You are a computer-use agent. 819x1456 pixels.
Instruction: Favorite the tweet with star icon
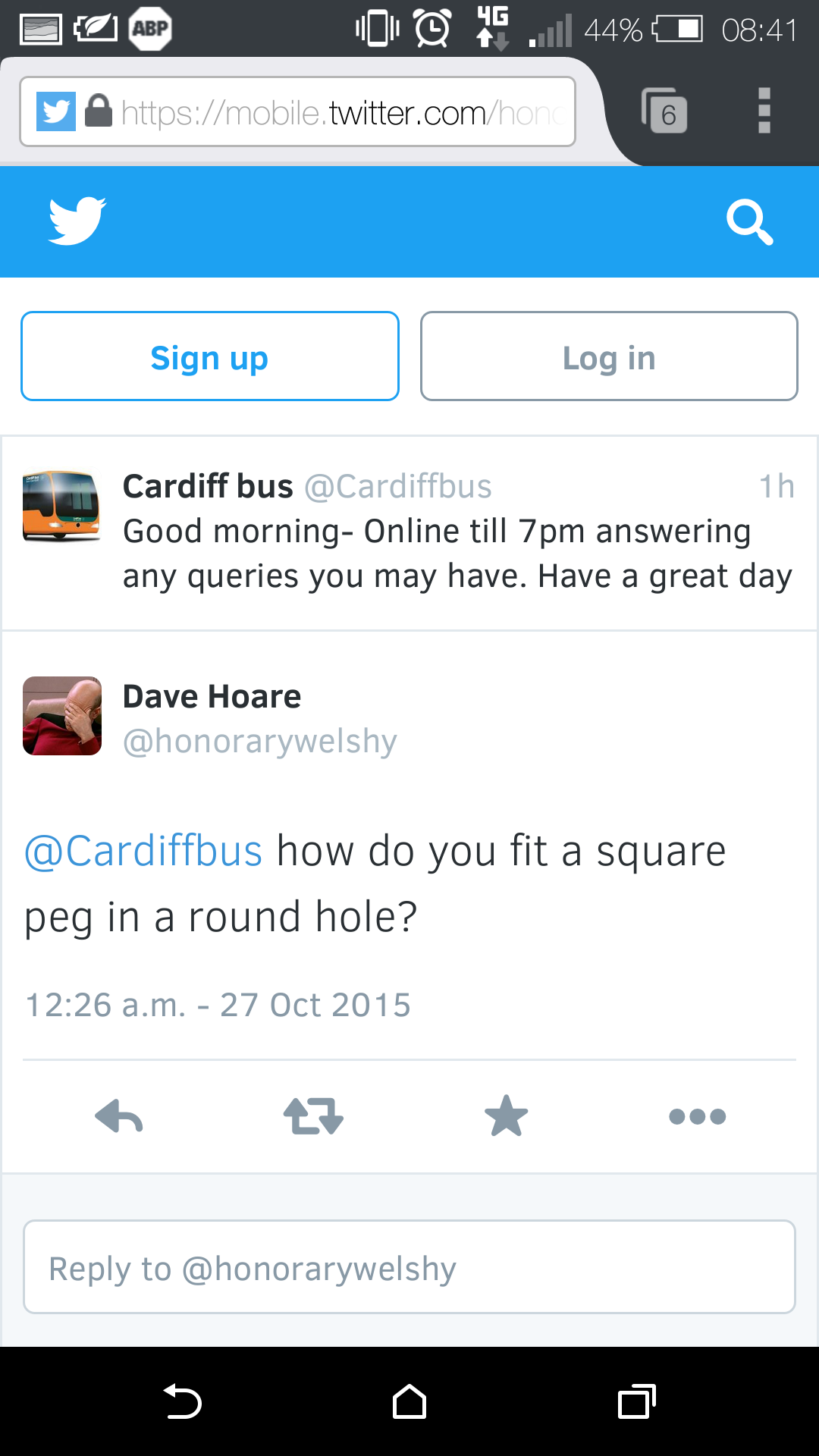(506, 1116)
